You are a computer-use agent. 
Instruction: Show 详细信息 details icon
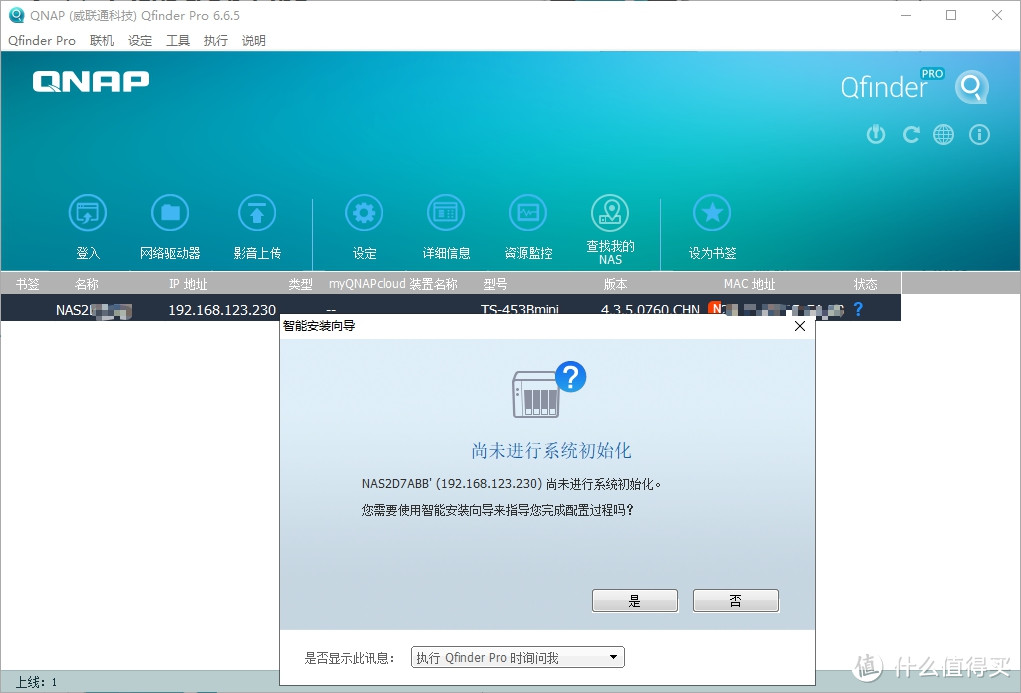(446, 213)
